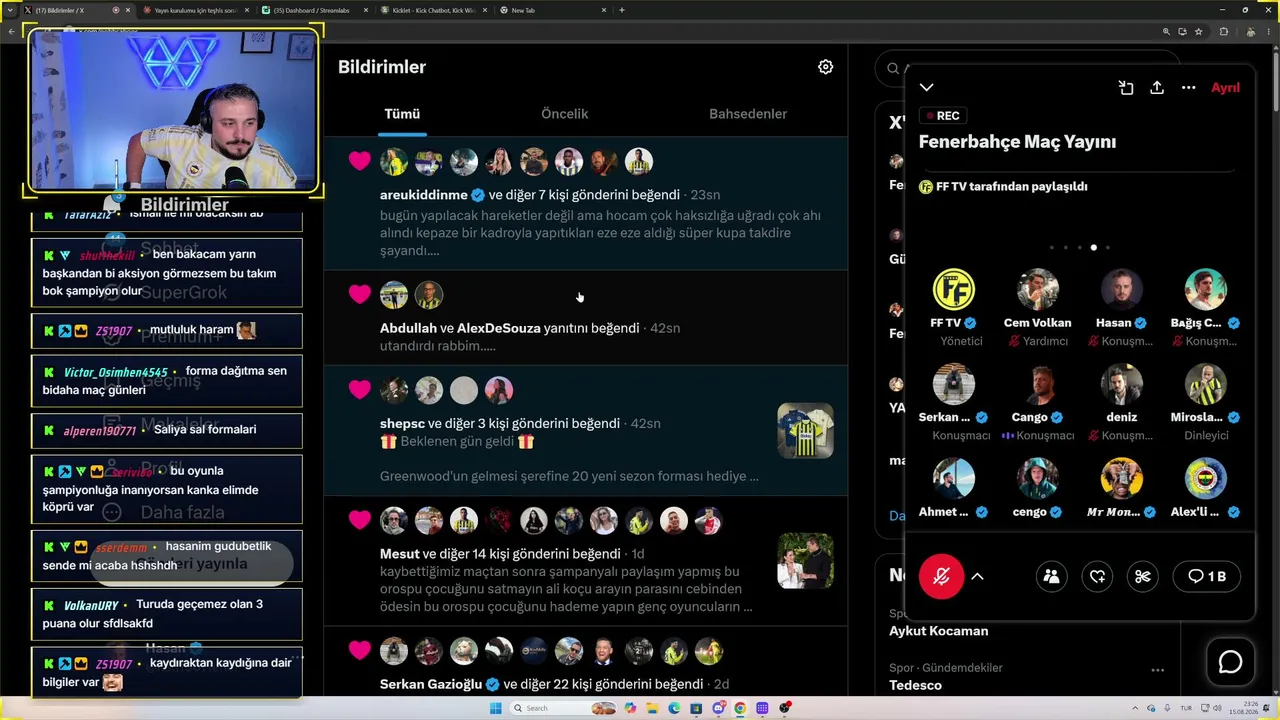
Task: Open the areukiddinme like notification
Action: [586, 204]
